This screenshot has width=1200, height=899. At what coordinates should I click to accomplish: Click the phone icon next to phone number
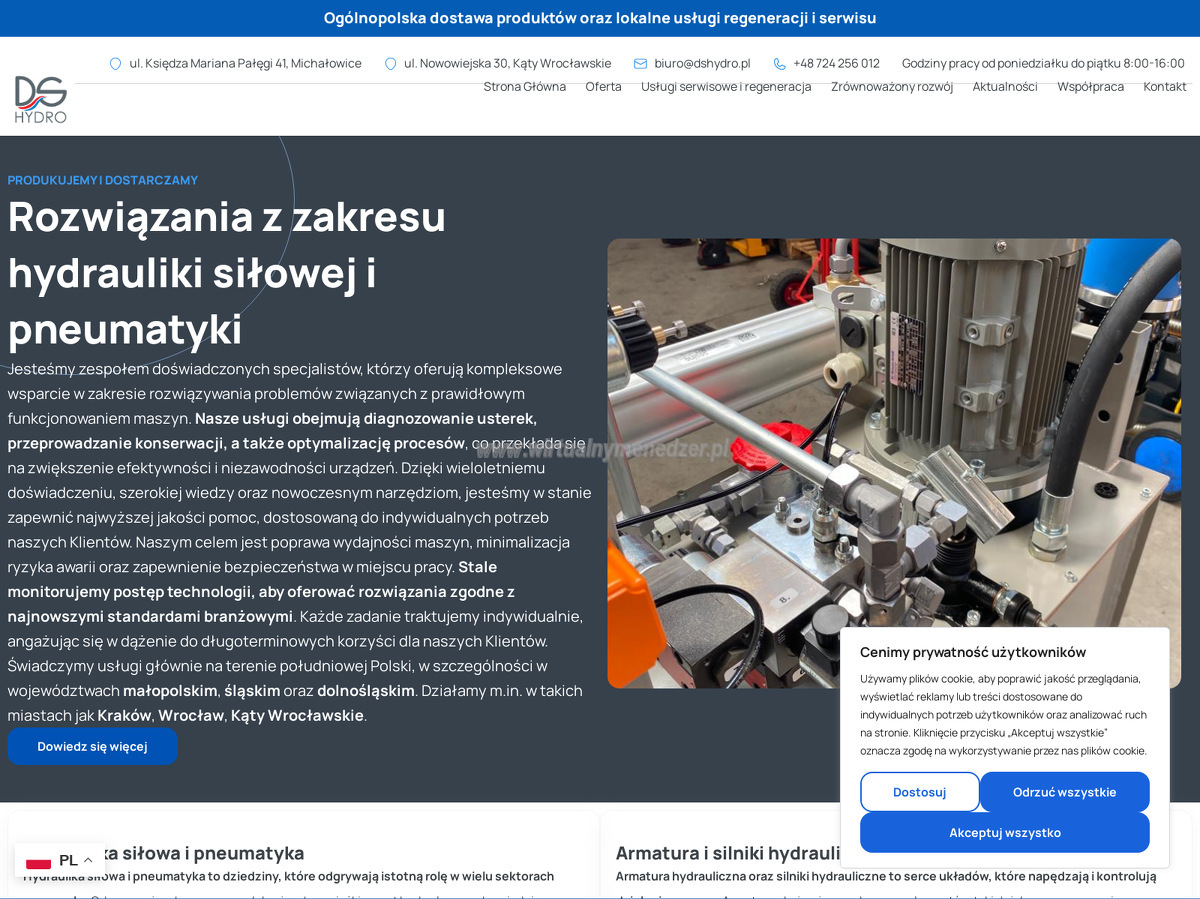[779, 63]
